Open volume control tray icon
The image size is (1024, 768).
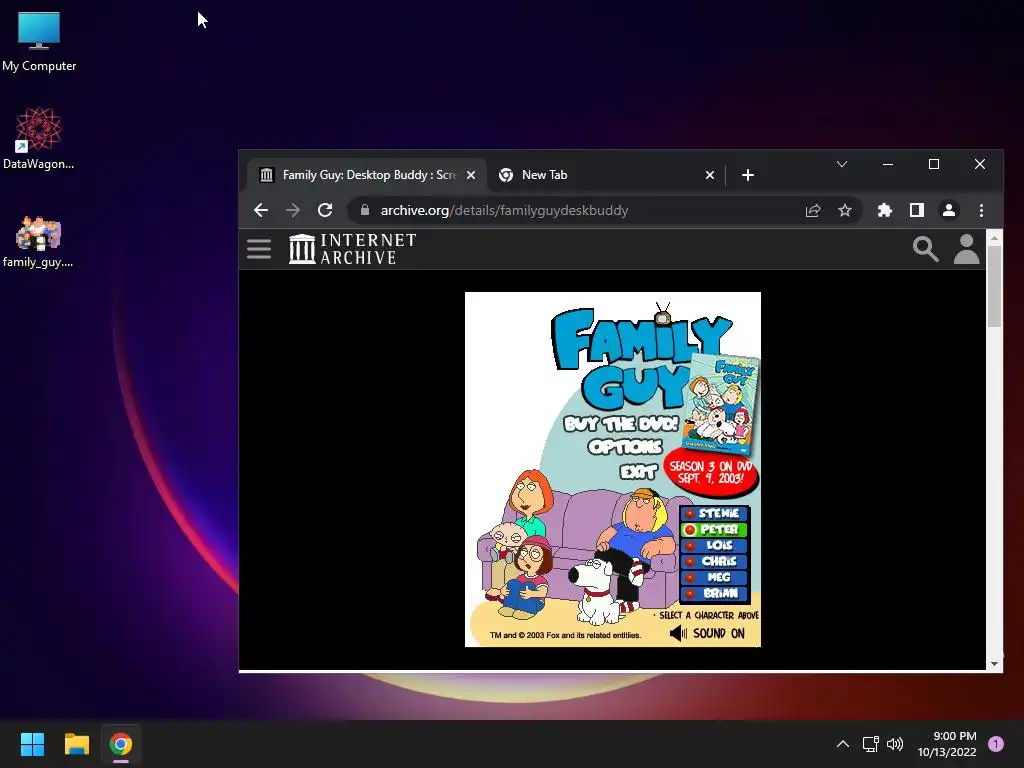(895, 744)
